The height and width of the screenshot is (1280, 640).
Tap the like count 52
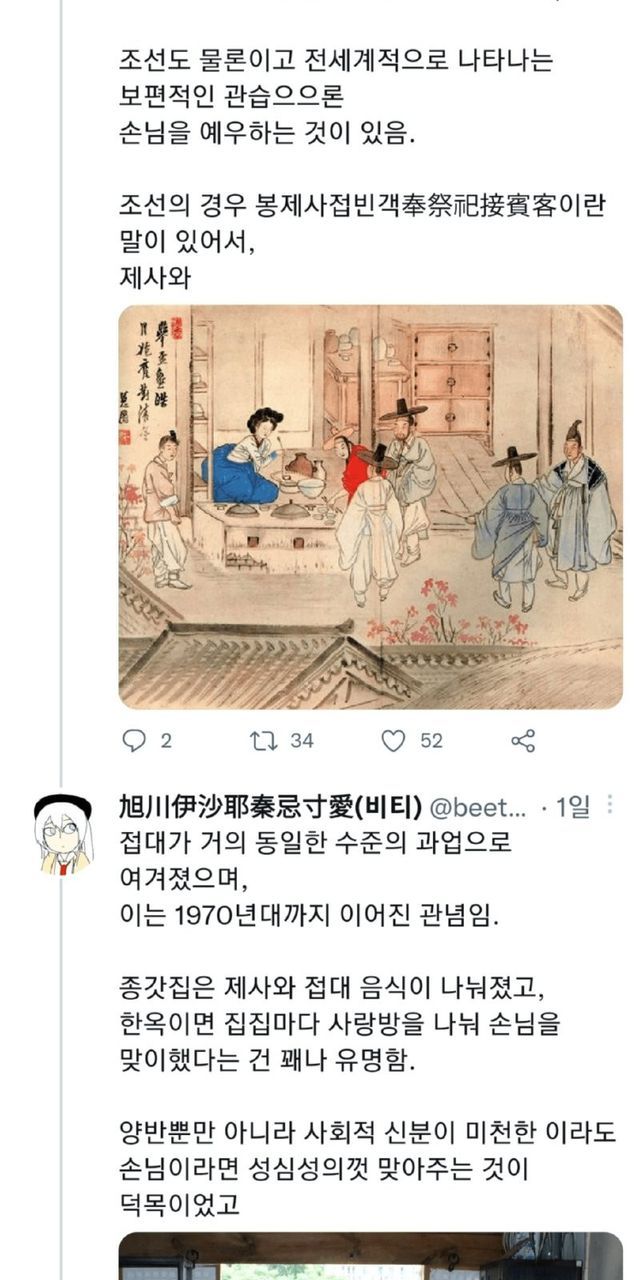(431, 741)
